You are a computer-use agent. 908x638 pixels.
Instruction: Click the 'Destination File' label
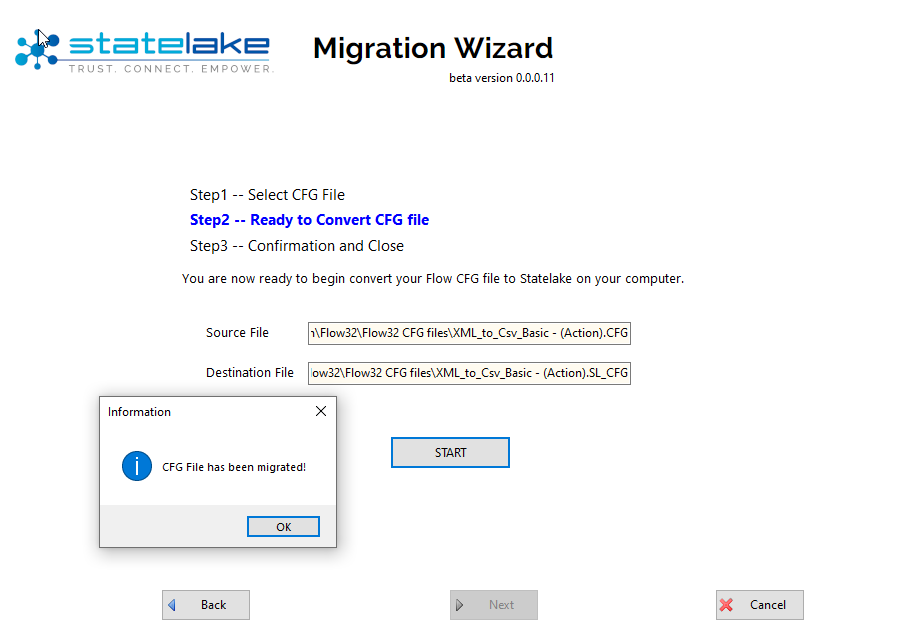coord(250,372)
